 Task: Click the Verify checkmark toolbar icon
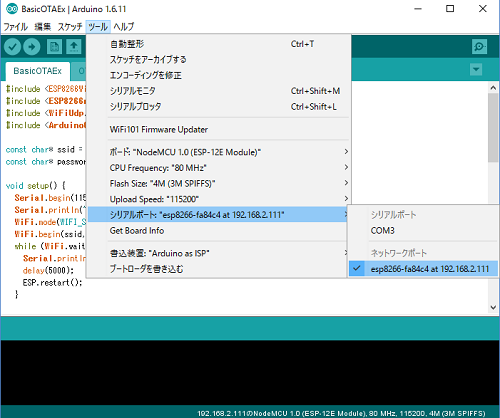pos(13,47)
